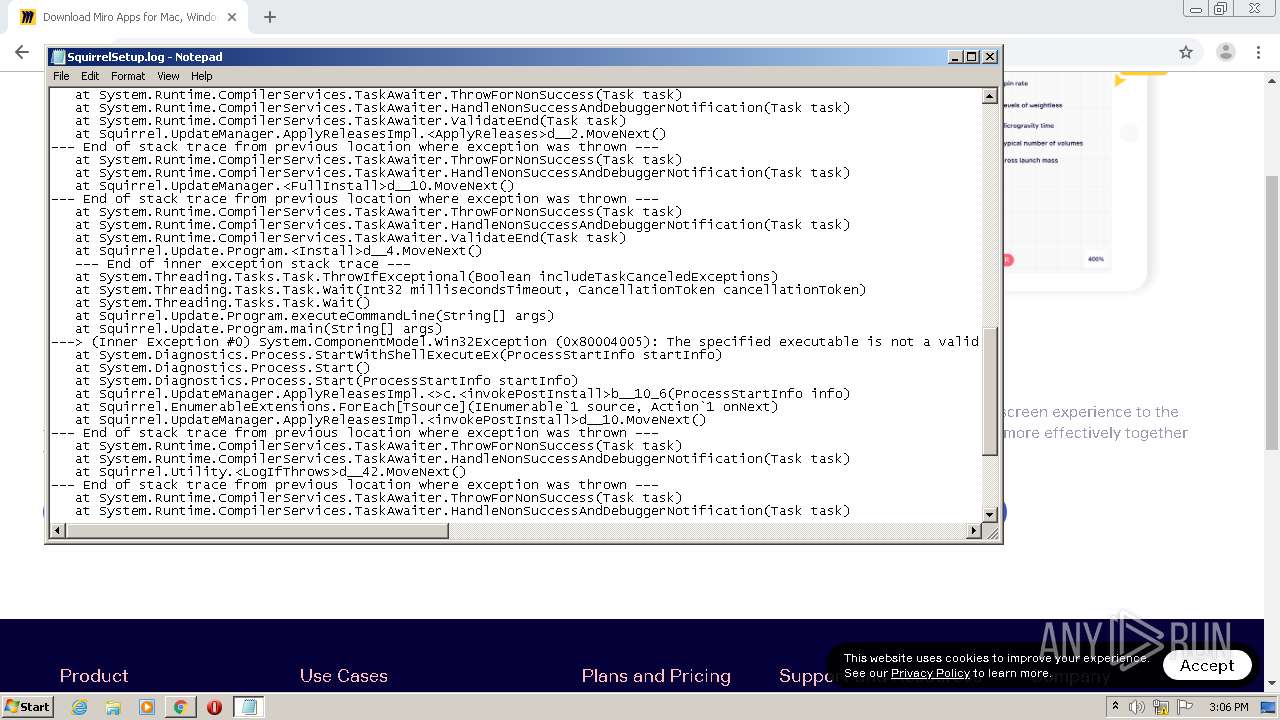The image size is (1280, 720).
Task: Close the Download Miro Apps tab
Action: [x=232, y=17]
